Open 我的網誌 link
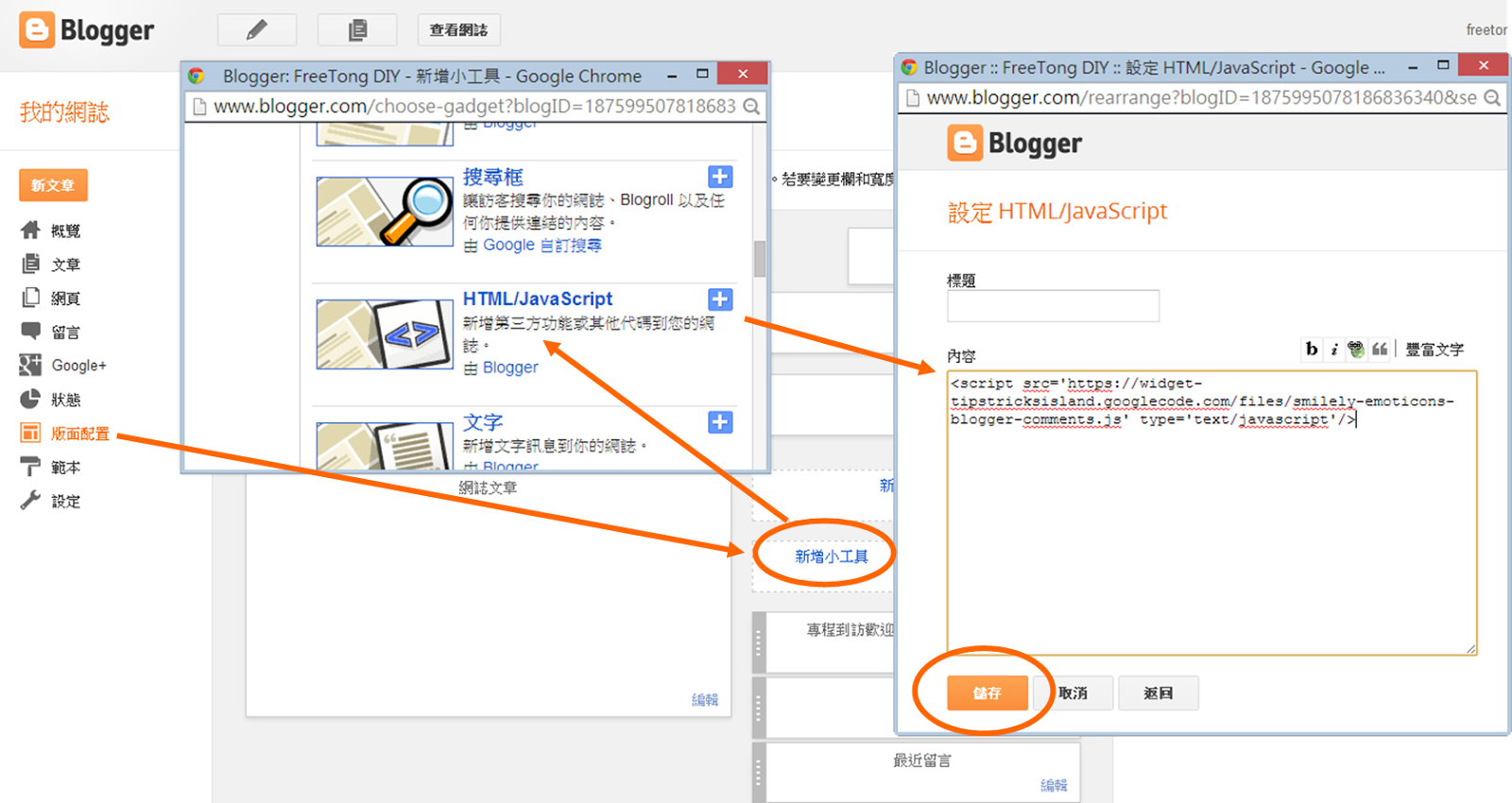 64,112
